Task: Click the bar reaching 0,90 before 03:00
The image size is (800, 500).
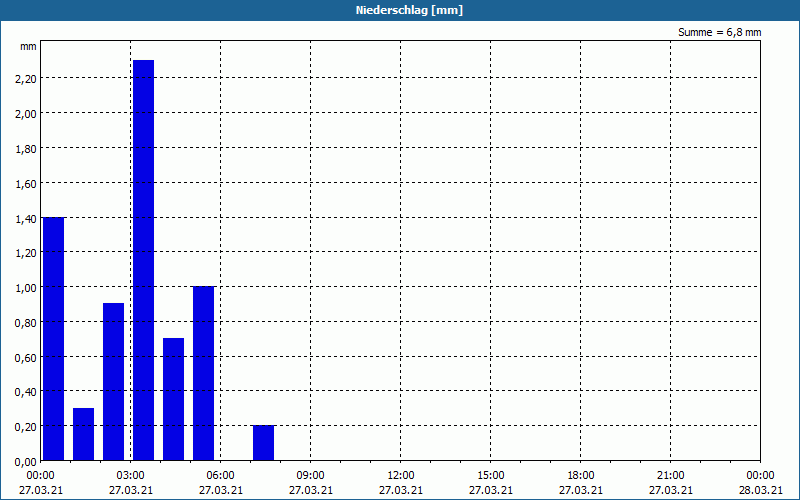Action: (113, 382)
